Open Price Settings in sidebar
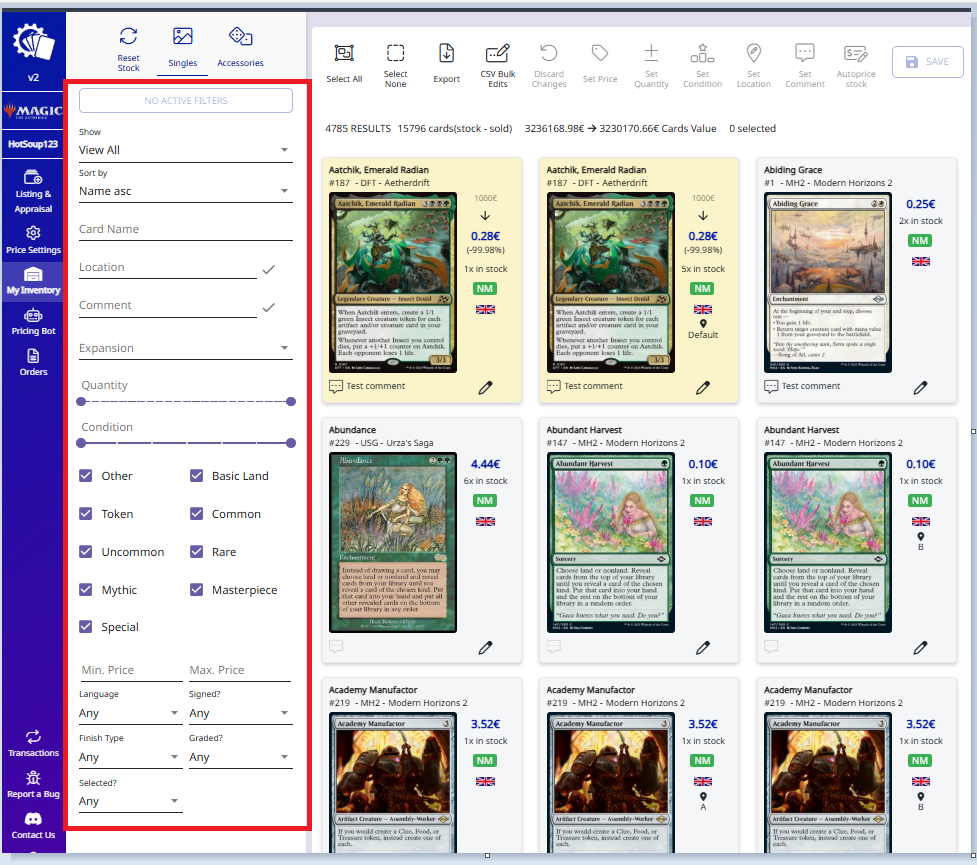Viewport: 977px width, 865px height. tap(34, 241)
